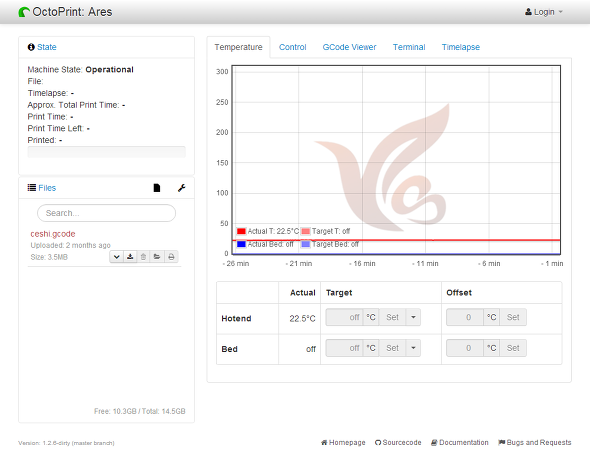The height and width of the screenshot is (455, 590).
Task: Open the Homepage footer link
Action: tap(343, 443)
